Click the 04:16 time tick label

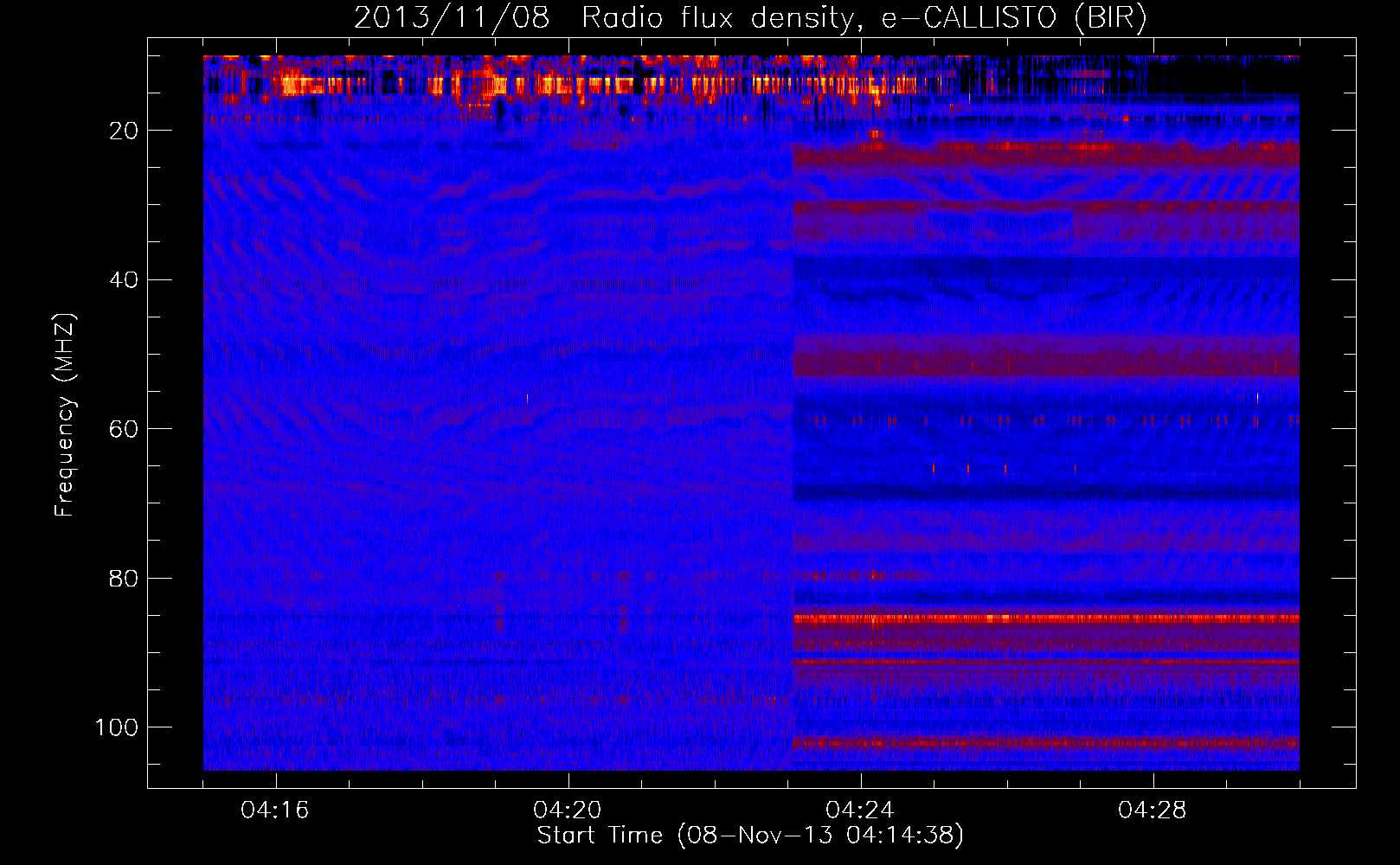[x=275, y=811]
